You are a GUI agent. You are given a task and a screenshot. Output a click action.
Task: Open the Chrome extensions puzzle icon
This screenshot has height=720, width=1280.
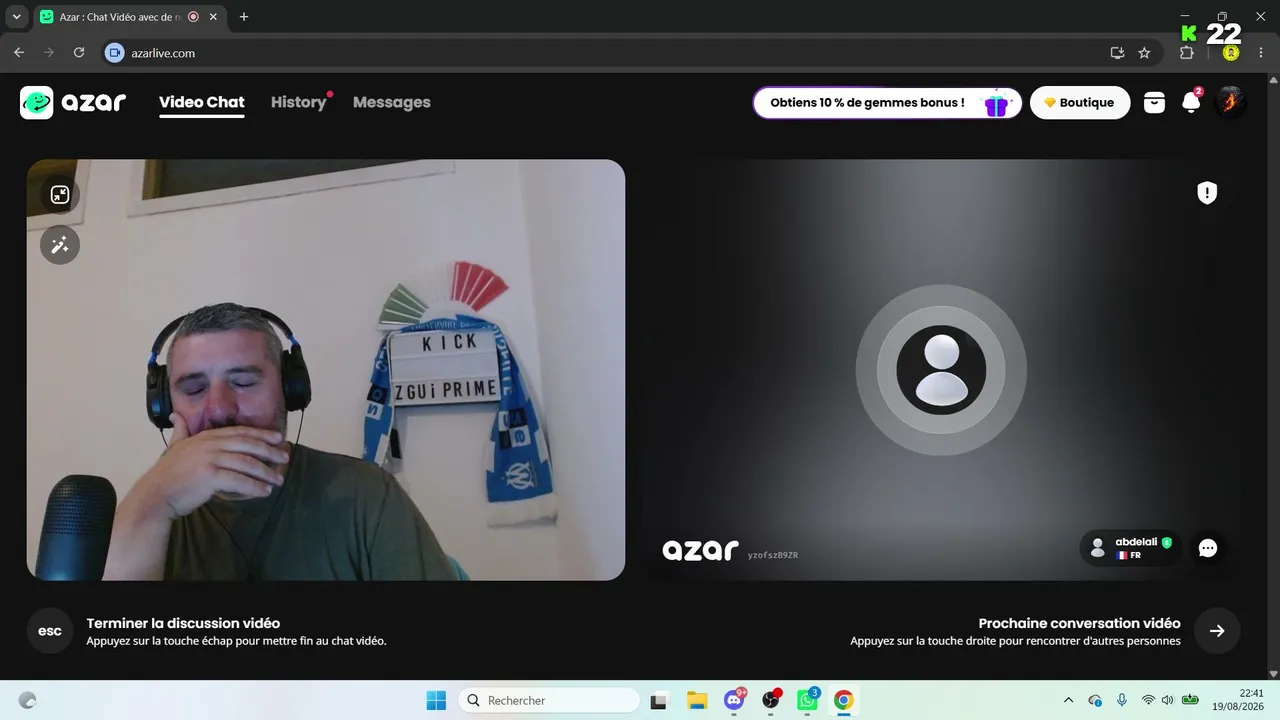[x=1187, y=53]
